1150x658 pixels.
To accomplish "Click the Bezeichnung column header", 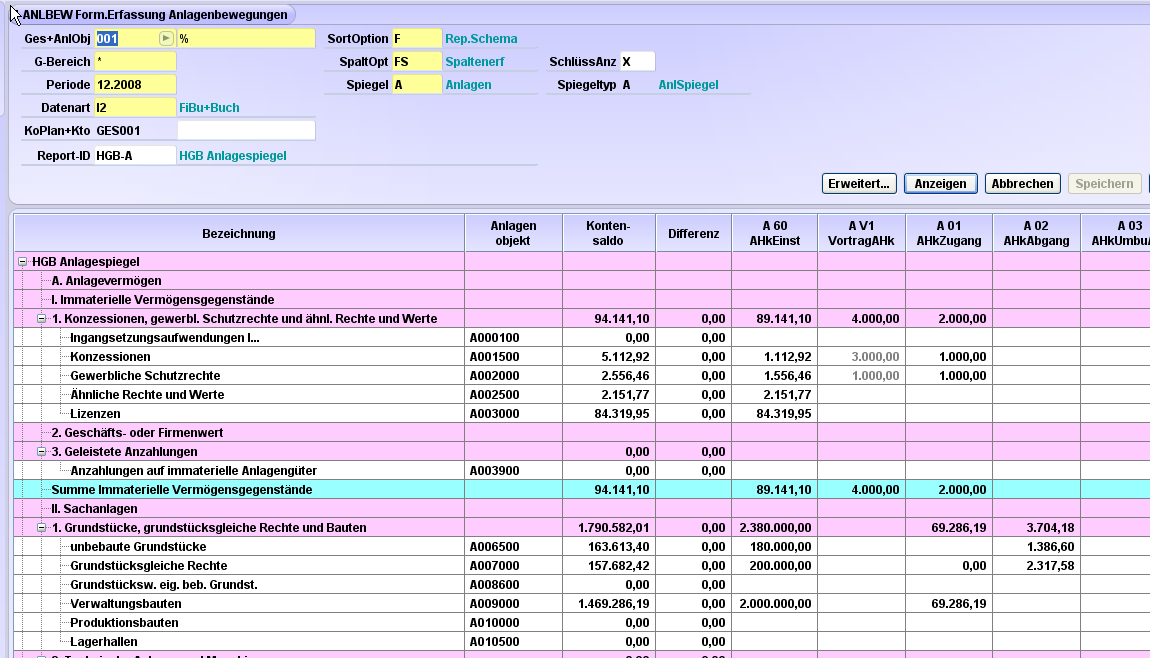I will coord(239,233).
